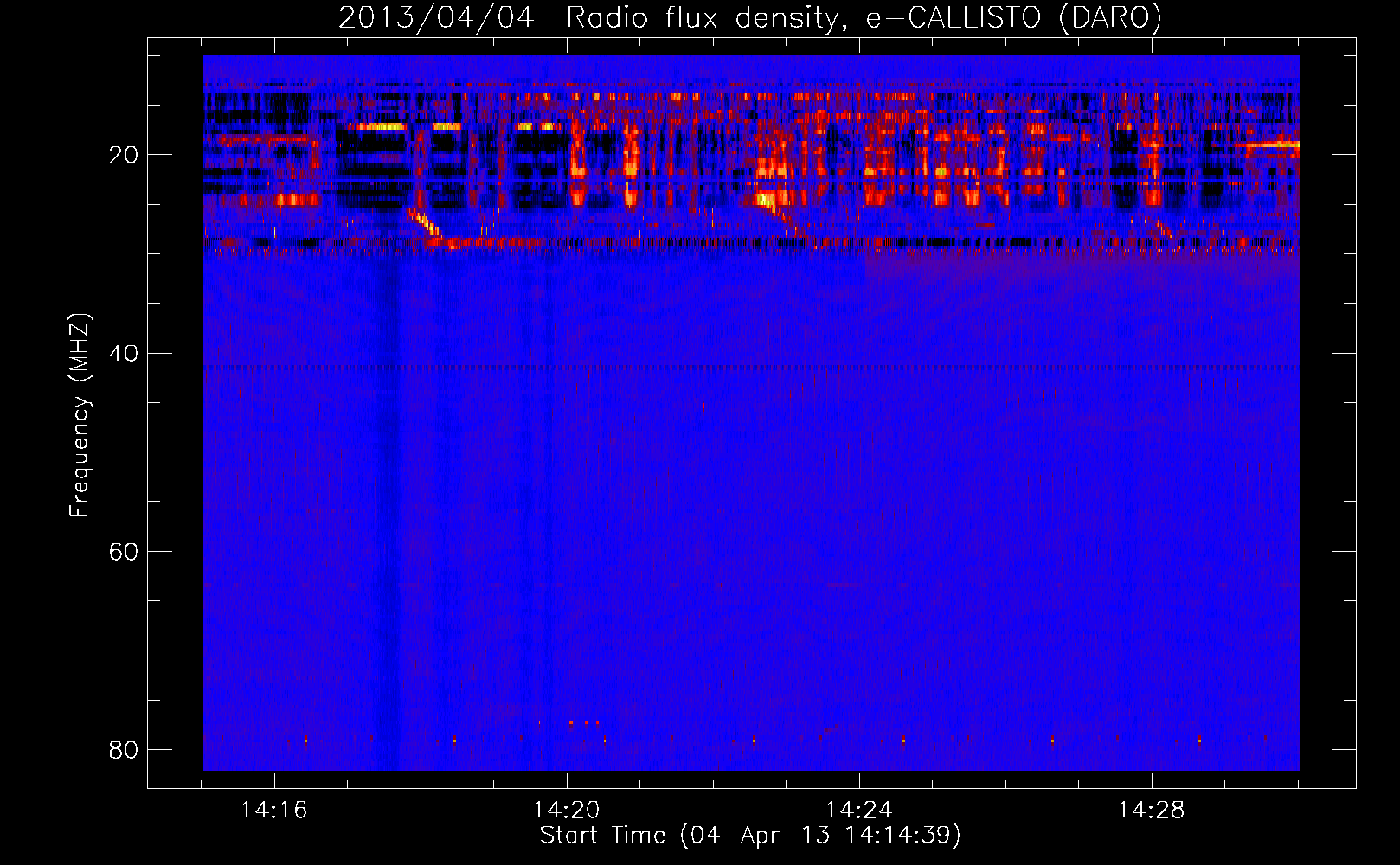Click the 14:20 time axis label

(566, 811)
